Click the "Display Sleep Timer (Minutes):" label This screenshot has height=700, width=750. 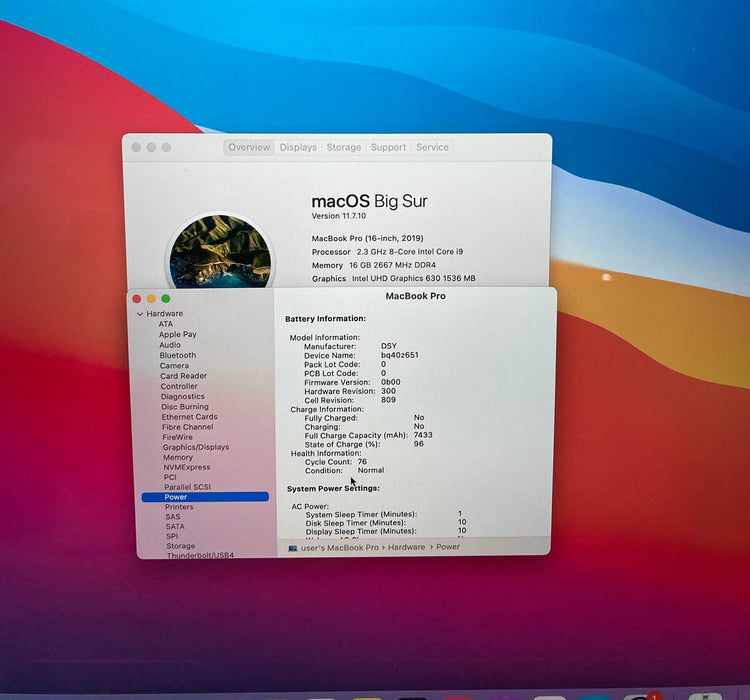tap(361, 532)
